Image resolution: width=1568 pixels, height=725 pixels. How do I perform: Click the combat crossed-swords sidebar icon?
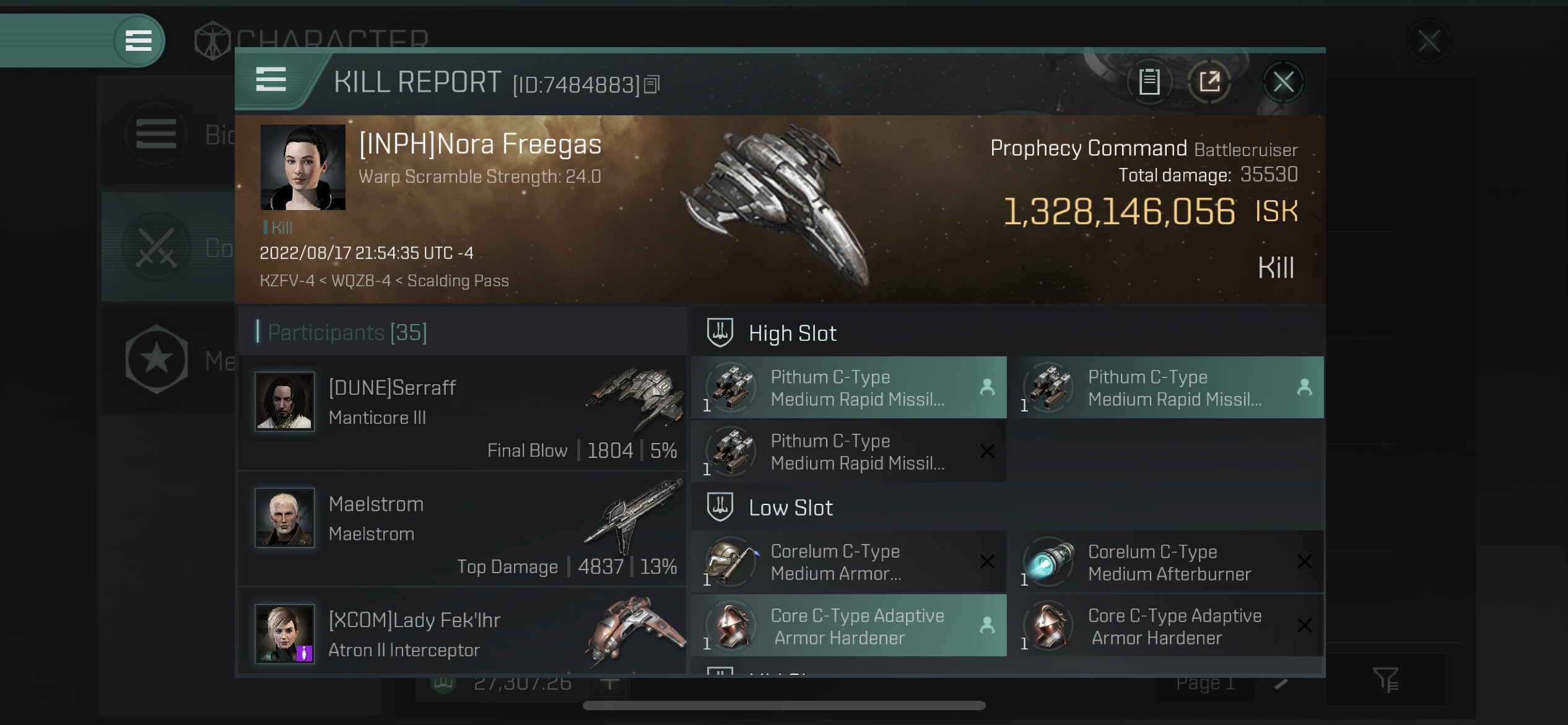click(x=156, y=247)
